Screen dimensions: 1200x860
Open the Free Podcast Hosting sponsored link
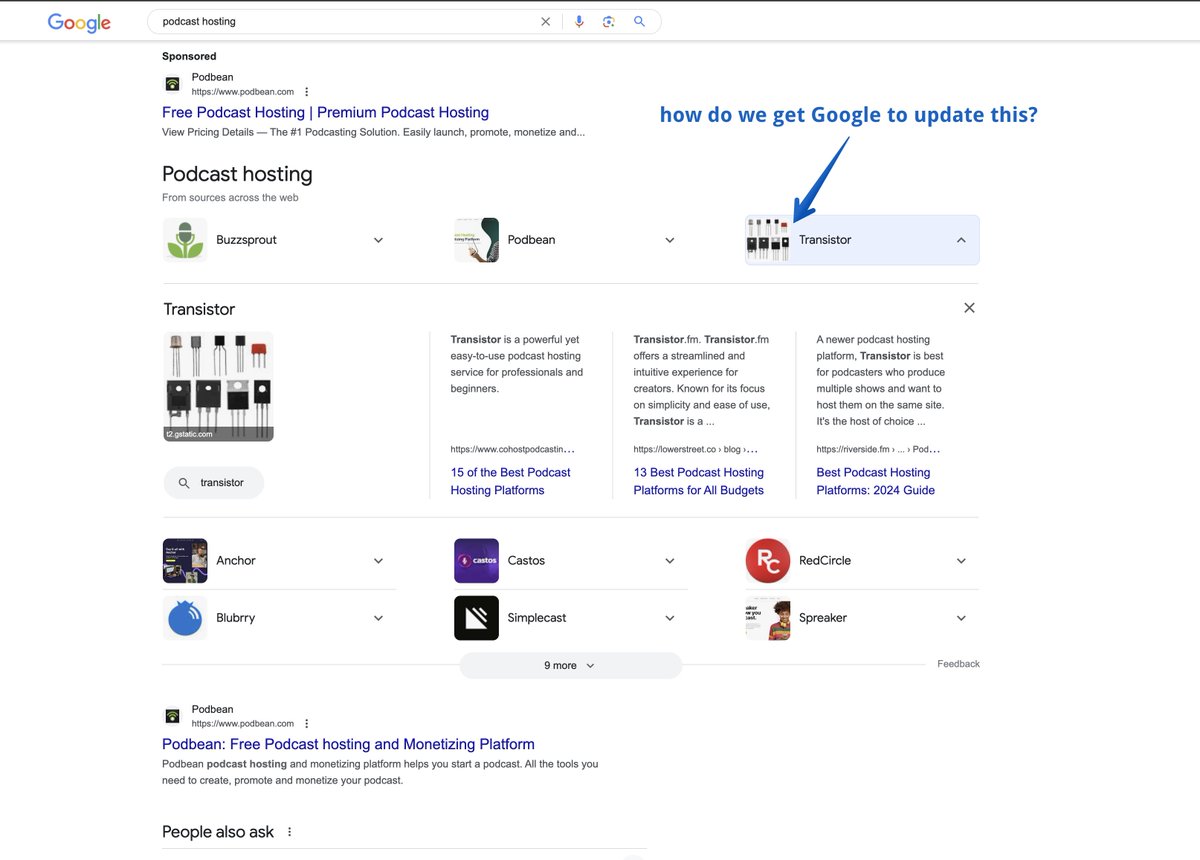pos(325,113)
